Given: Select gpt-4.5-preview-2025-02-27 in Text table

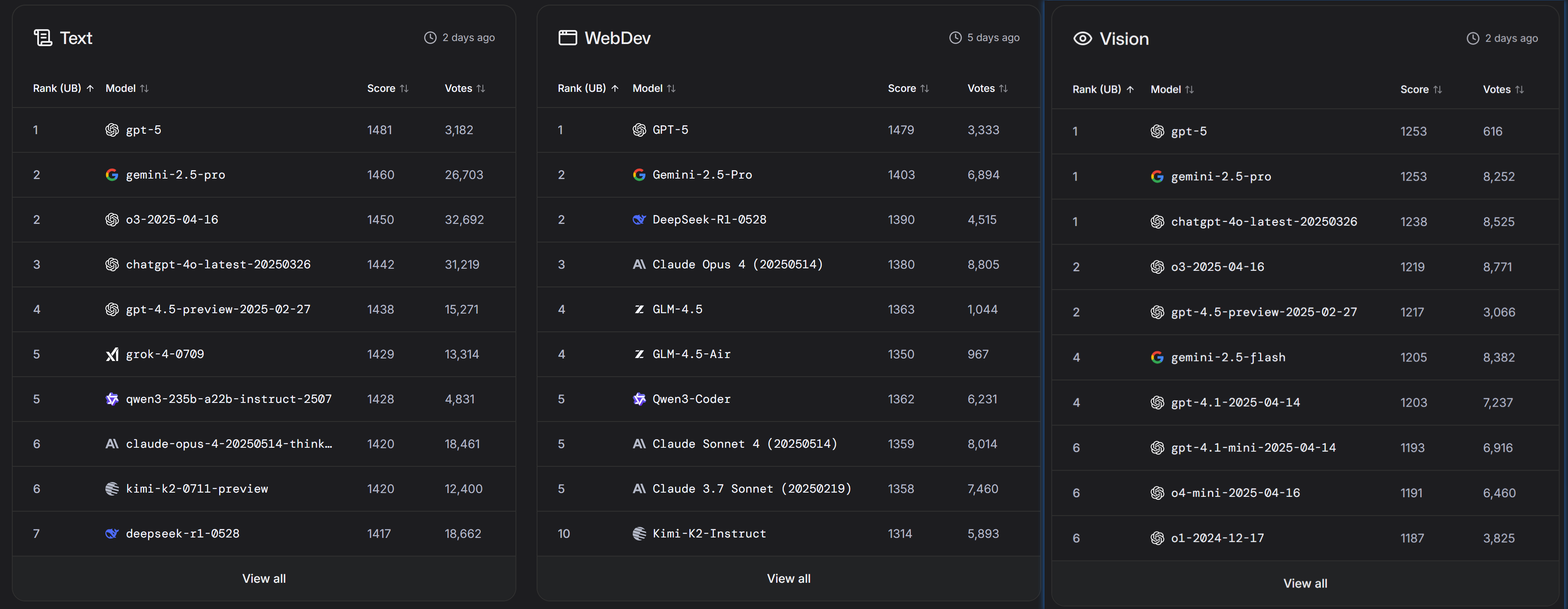Looking at the screenshot, I should coord(218,309).
